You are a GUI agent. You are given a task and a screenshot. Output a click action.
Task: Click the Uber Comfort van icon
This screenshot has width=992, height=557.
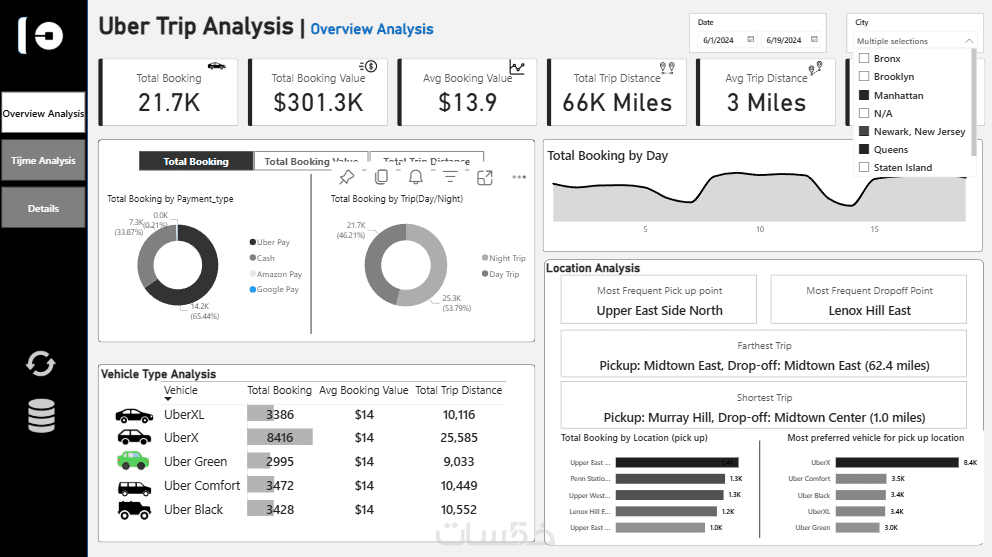134,488
